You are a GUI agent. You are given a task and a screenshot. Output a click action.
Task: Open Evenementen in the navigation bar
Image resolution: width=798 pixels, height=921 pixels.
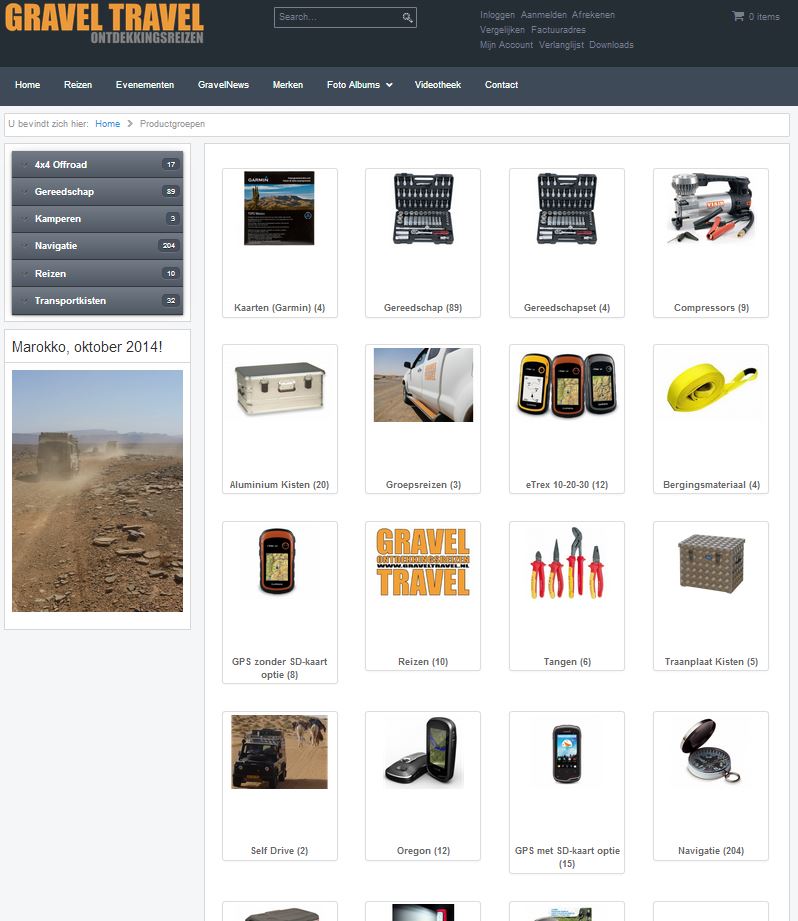click(x=145, y=85)
